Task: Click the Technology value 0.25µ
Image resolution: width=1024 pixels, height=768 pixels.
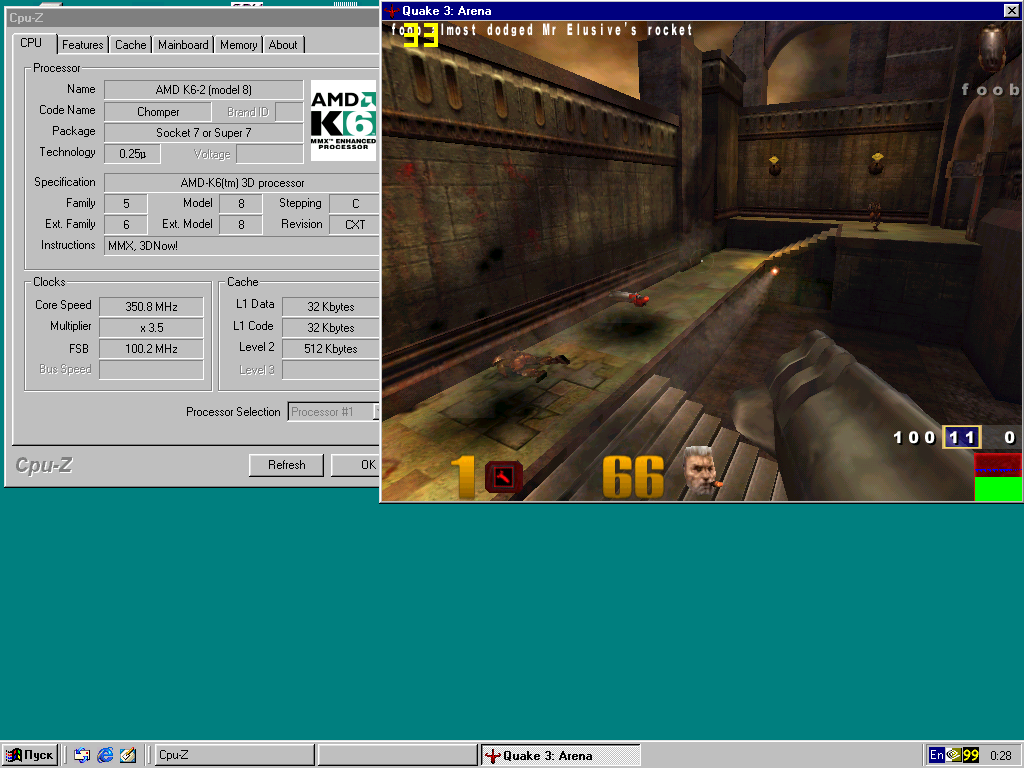Action: (133, 153)
